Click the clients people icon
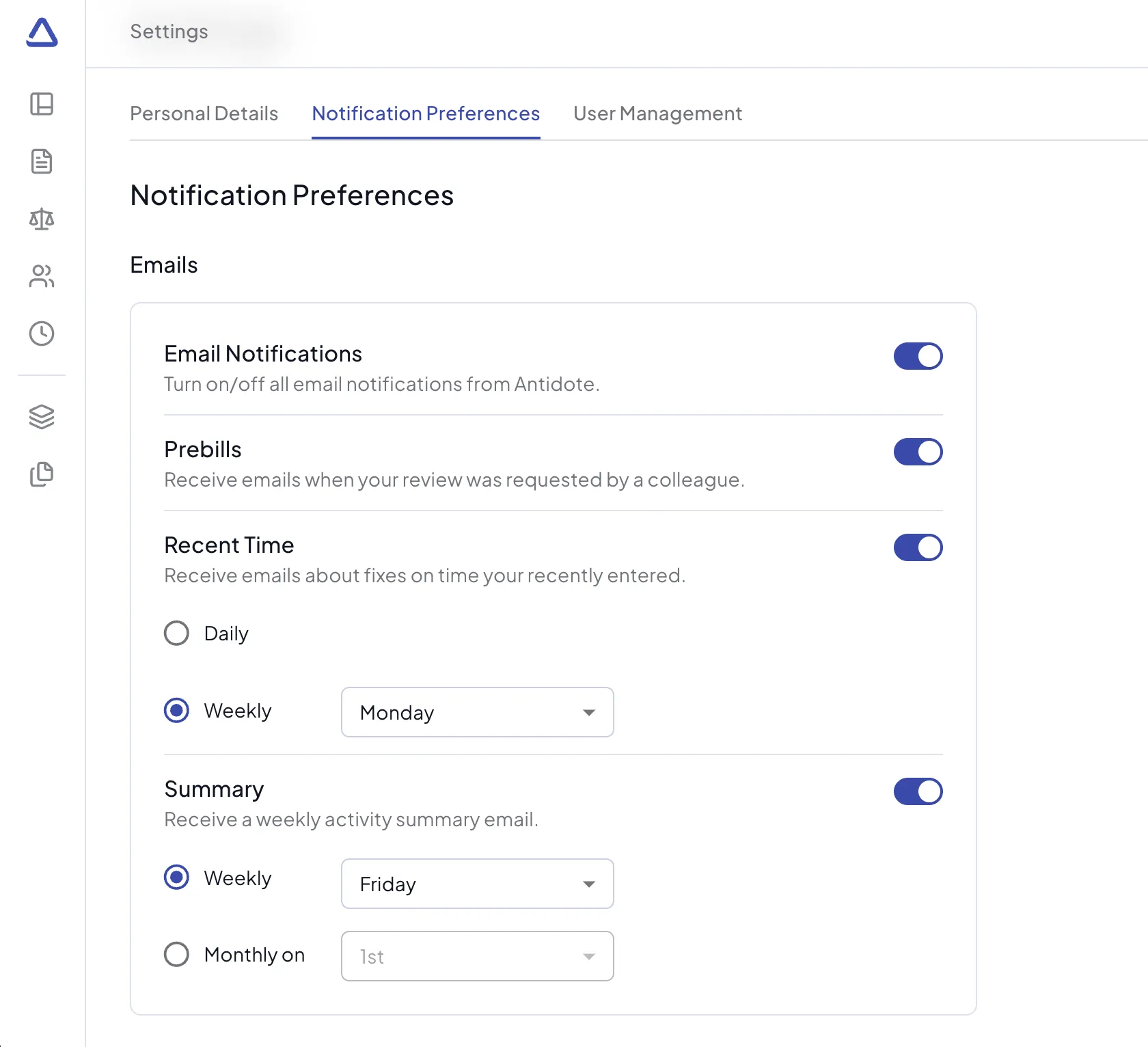Viewport: 1148px width, 1047px height. coord(42,277)
